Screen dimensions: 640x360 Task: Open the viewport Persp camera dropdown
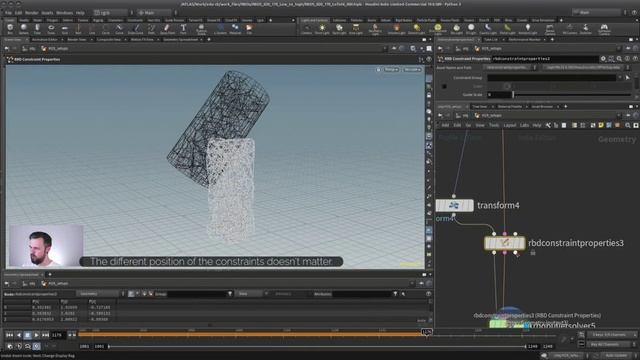point(391,70)
